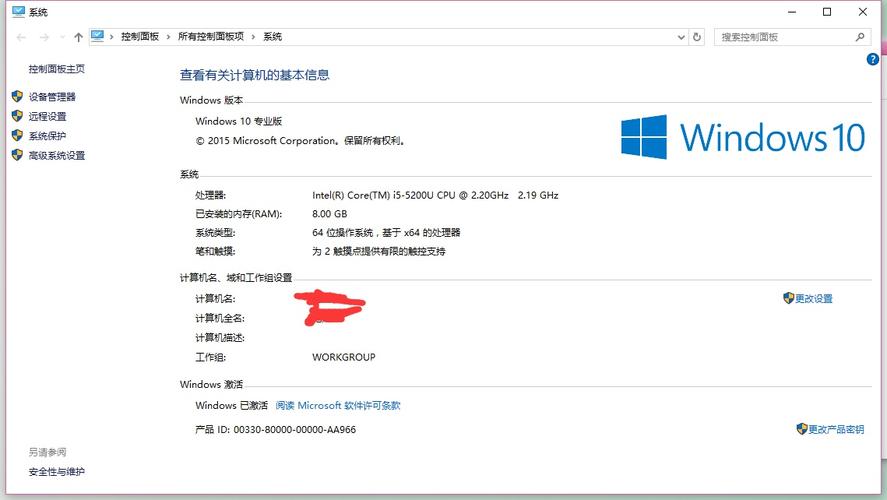Open 系统保护 from sidebar

coord(48,136)
